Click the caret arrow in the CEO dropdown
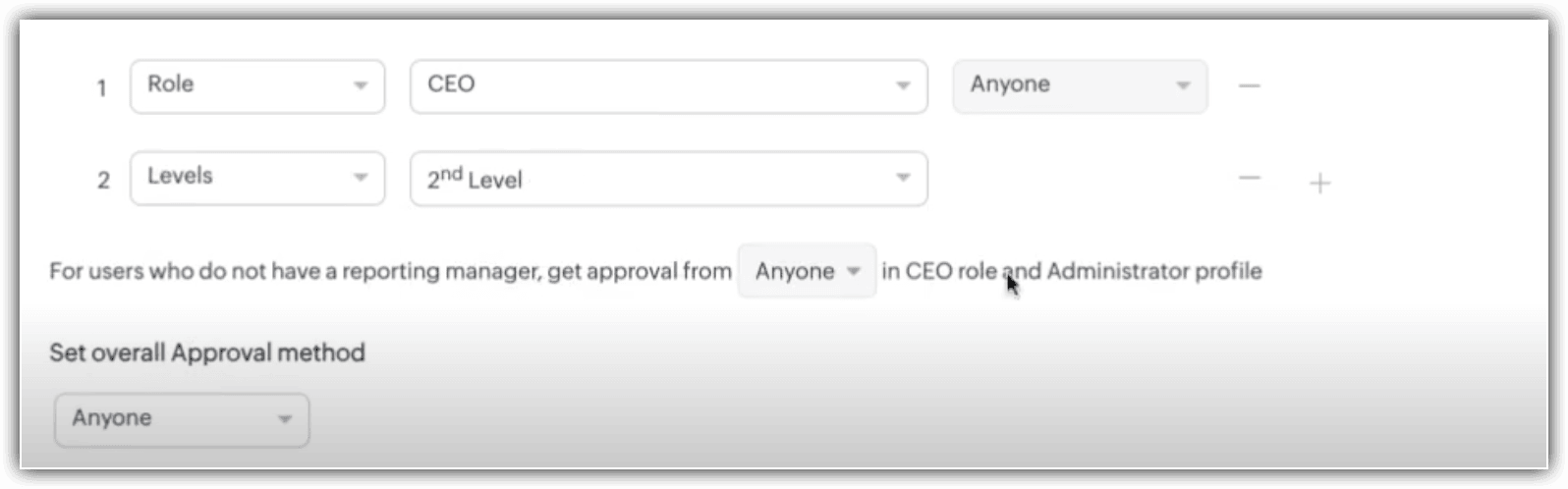Screen dimensions: 1568x489 pyautogui.click(x=903, y=86)
